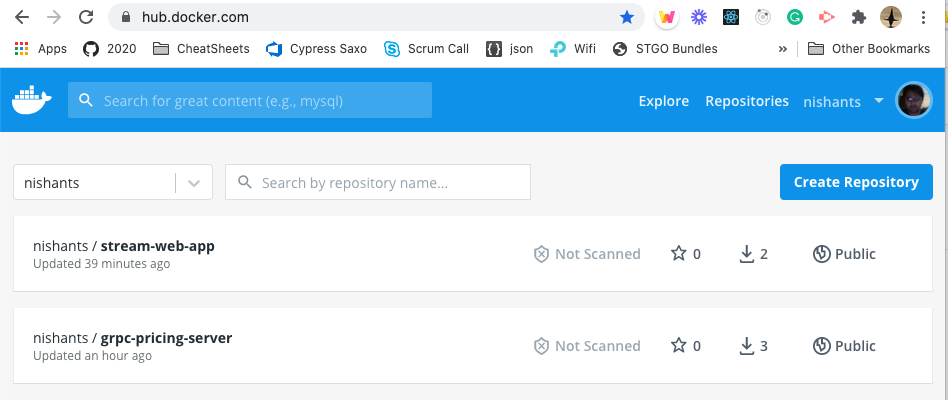Click the magnifier in Docker Hub search
This screenshot has width=948, height=400.
point(86,100)
